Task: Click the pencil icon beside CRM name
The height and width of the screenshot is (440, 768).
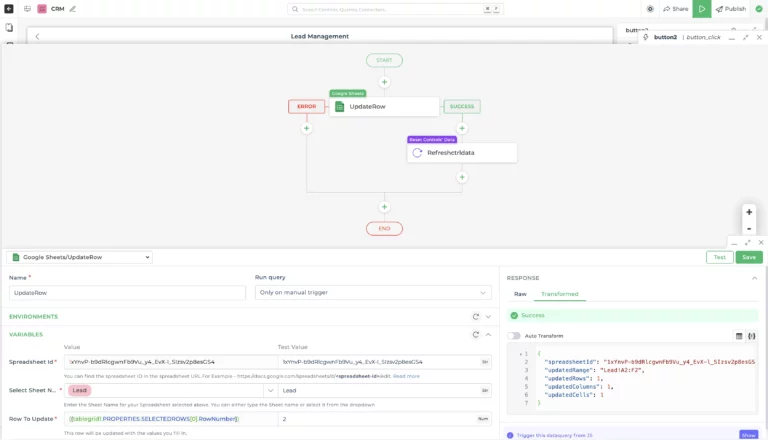Action: pyautogui.click(x=72, y=8)
